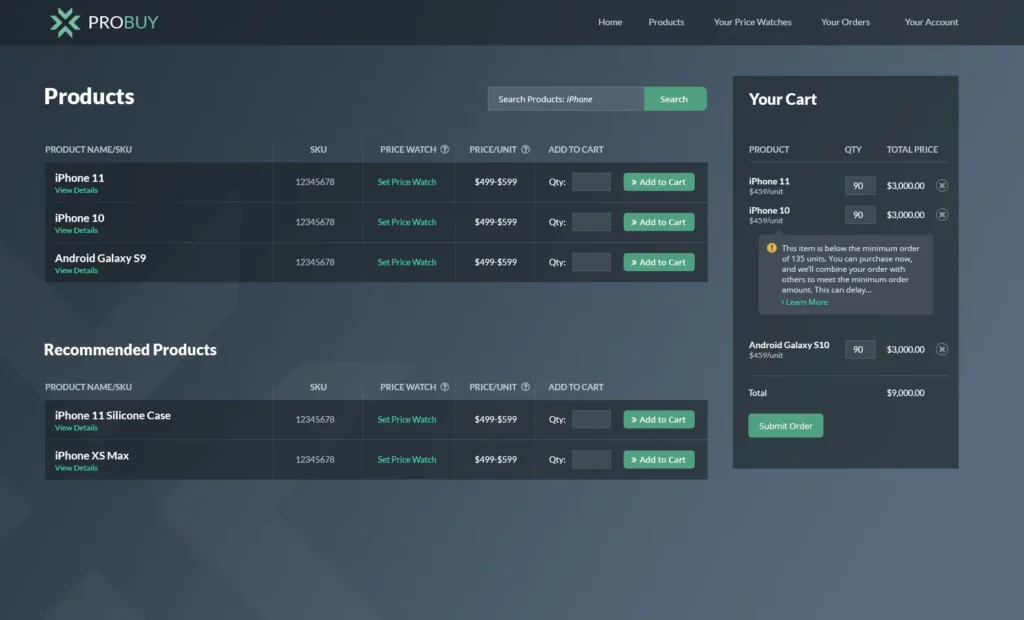The width and height of the screenshot is (1024, 620).
Task: Click the Qty field for Android Galaxy S9
Action: [x=591, y=262]
